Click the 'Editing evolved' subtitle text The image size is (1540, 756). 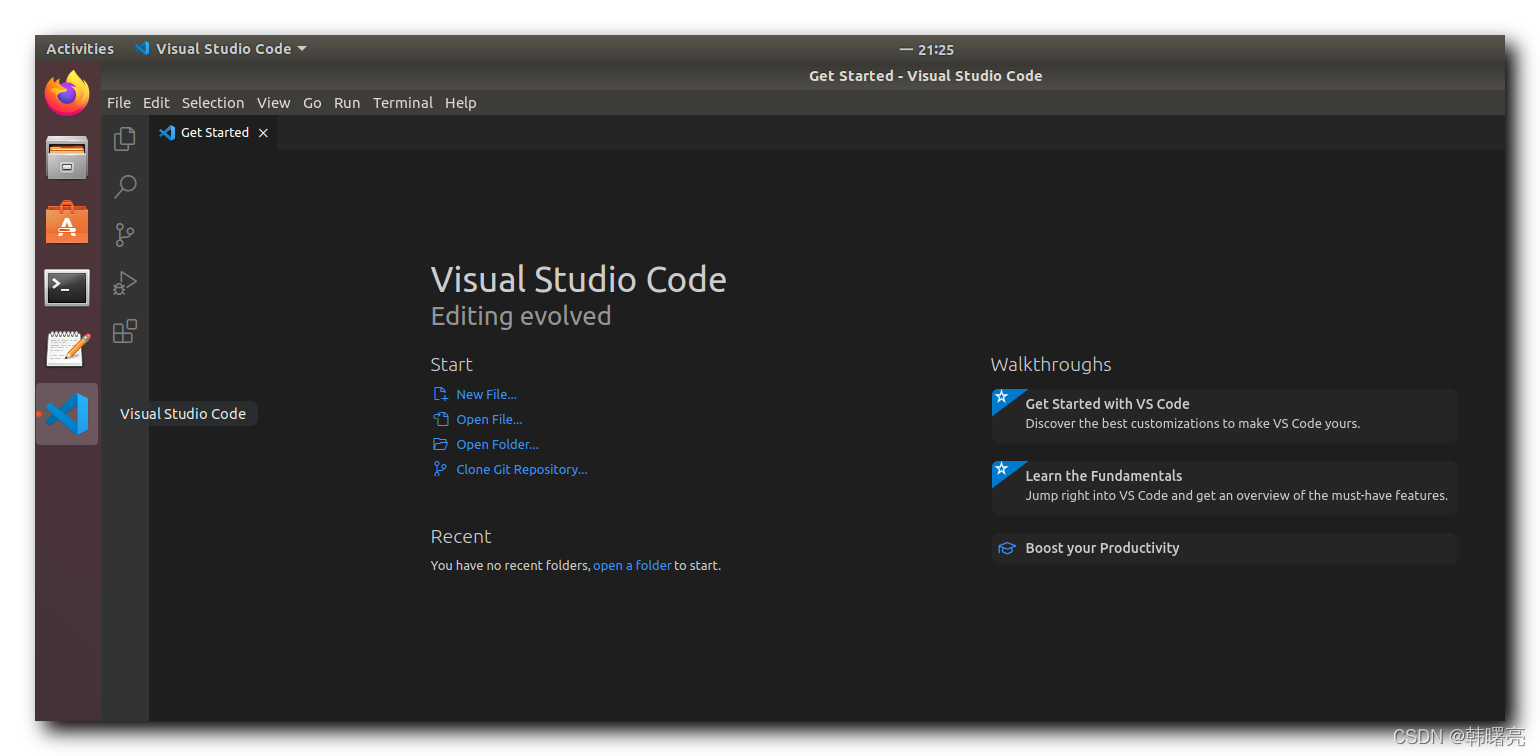[521, 316]
